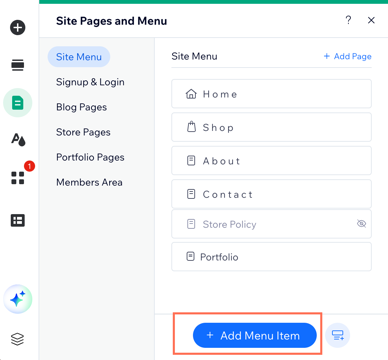Select the Contact menu item
The image size is (388, 360).
[271, 194]
